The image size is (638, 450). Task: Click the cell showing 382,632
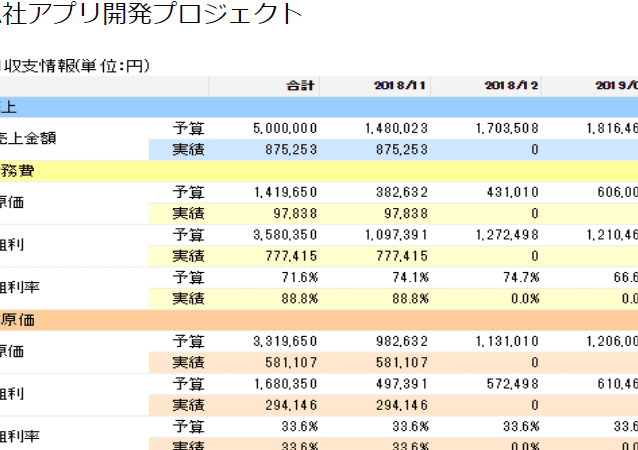(402, 192)
